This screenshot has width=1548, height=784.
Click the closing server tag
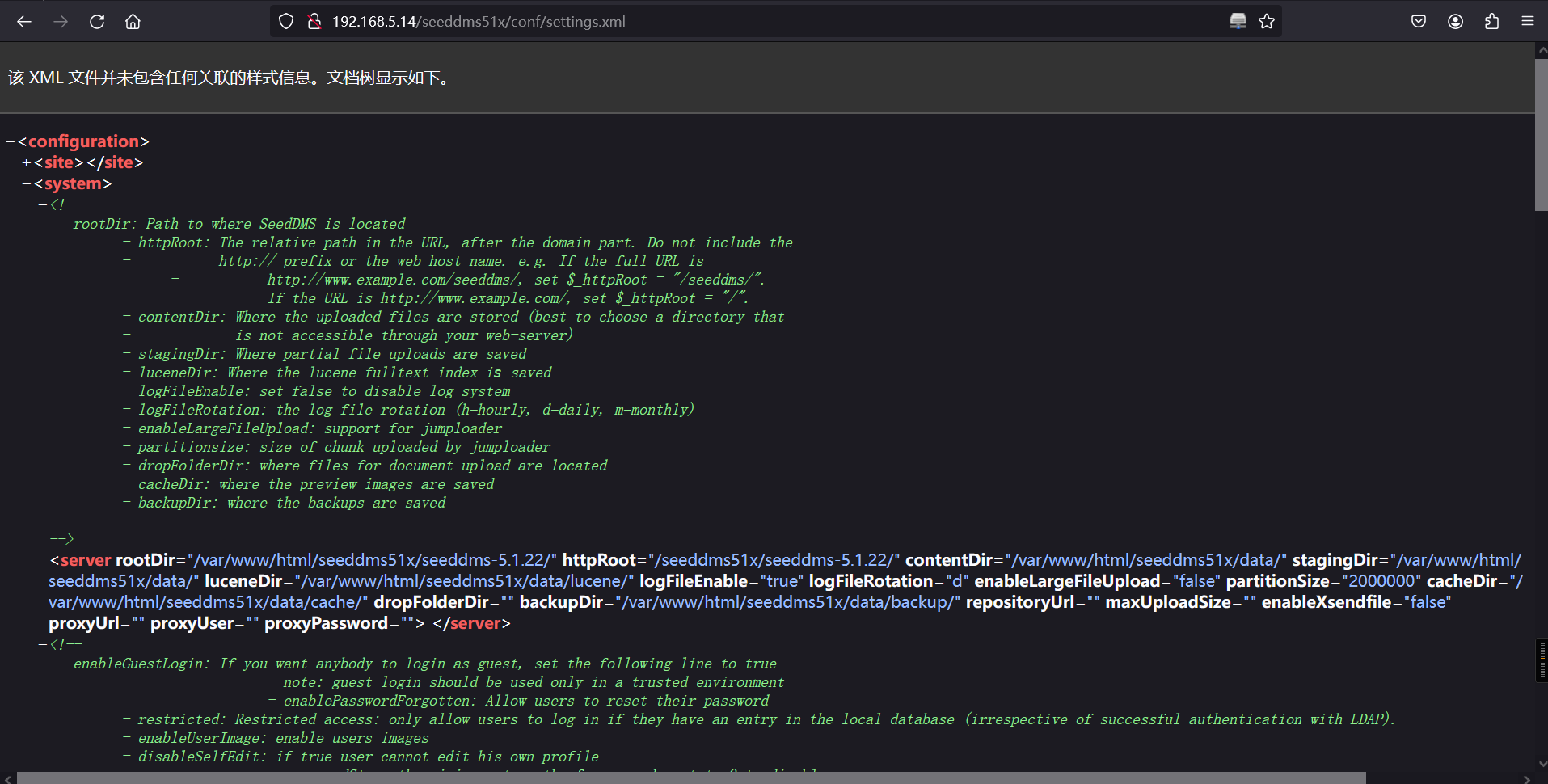(x=471, y=623)
